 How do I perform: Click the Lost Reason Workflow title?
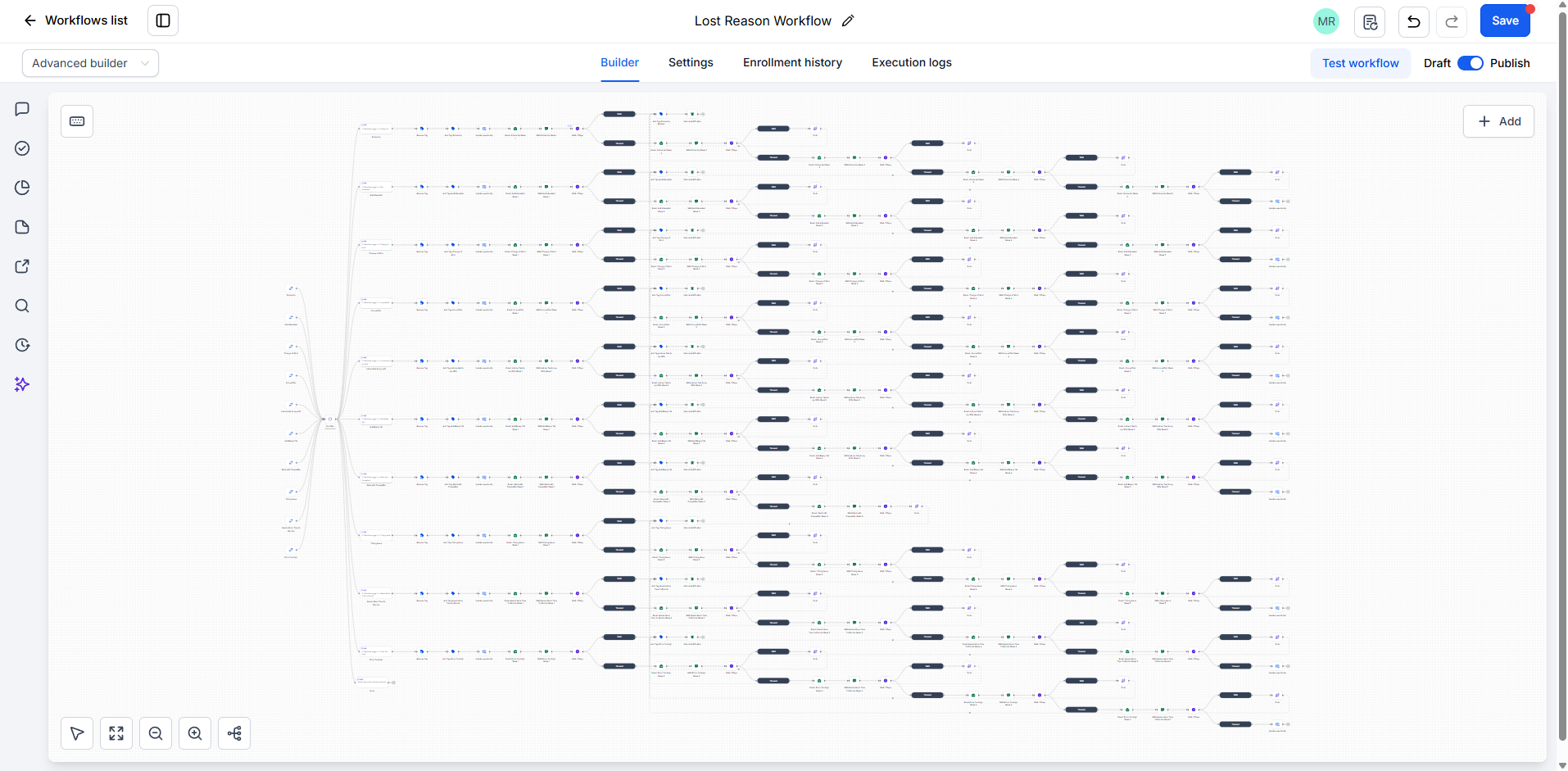coord(763,20)
